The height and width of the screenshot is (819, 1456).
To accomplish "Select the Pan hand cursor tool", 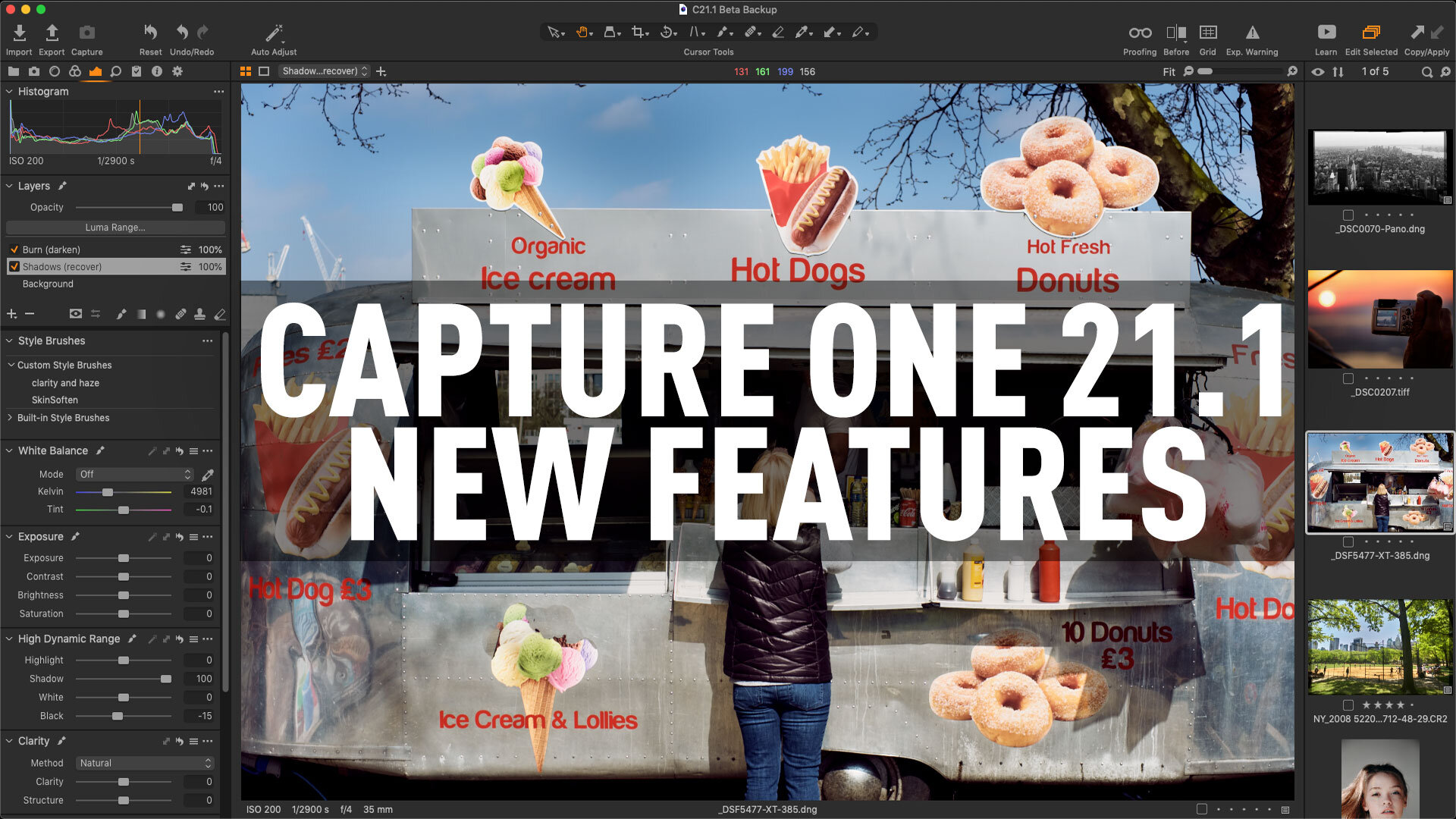I will pos(582,33).
